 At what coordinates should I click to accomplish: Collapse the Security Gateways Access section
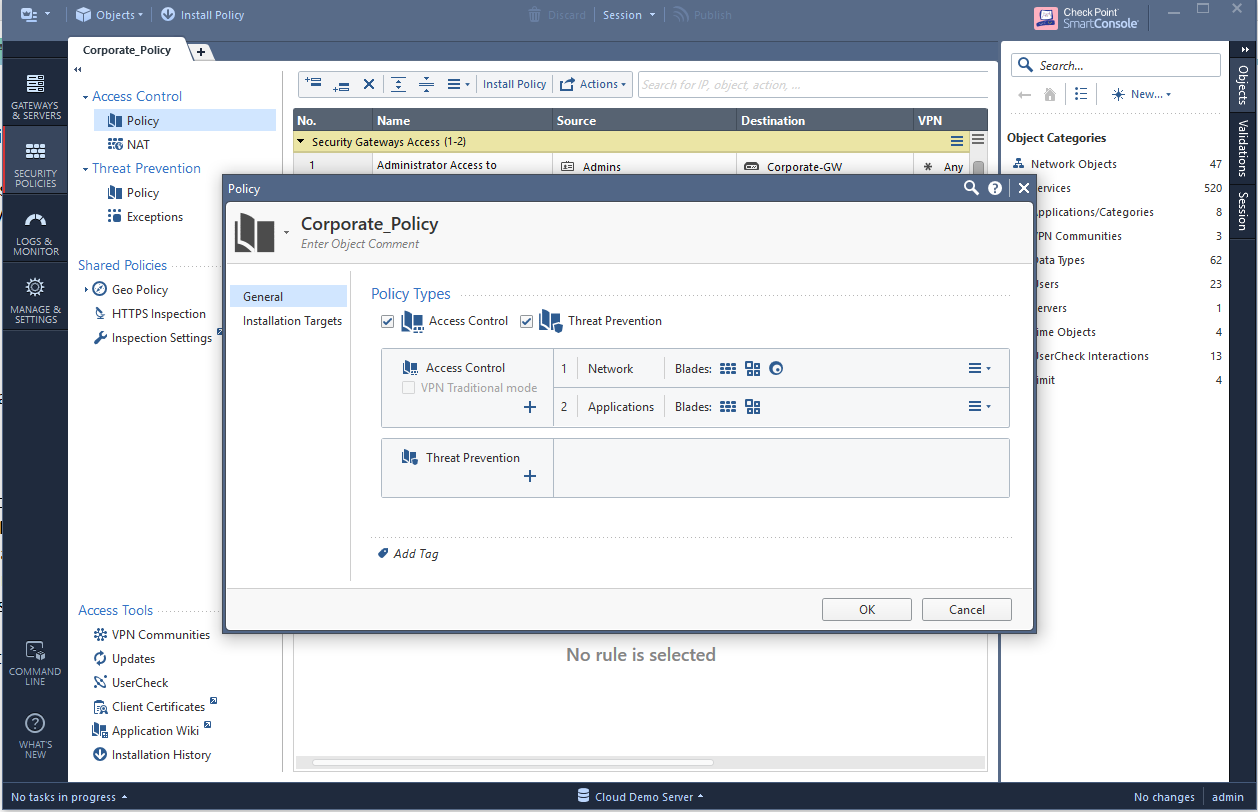pyautogui.click(x=301, y=142)
